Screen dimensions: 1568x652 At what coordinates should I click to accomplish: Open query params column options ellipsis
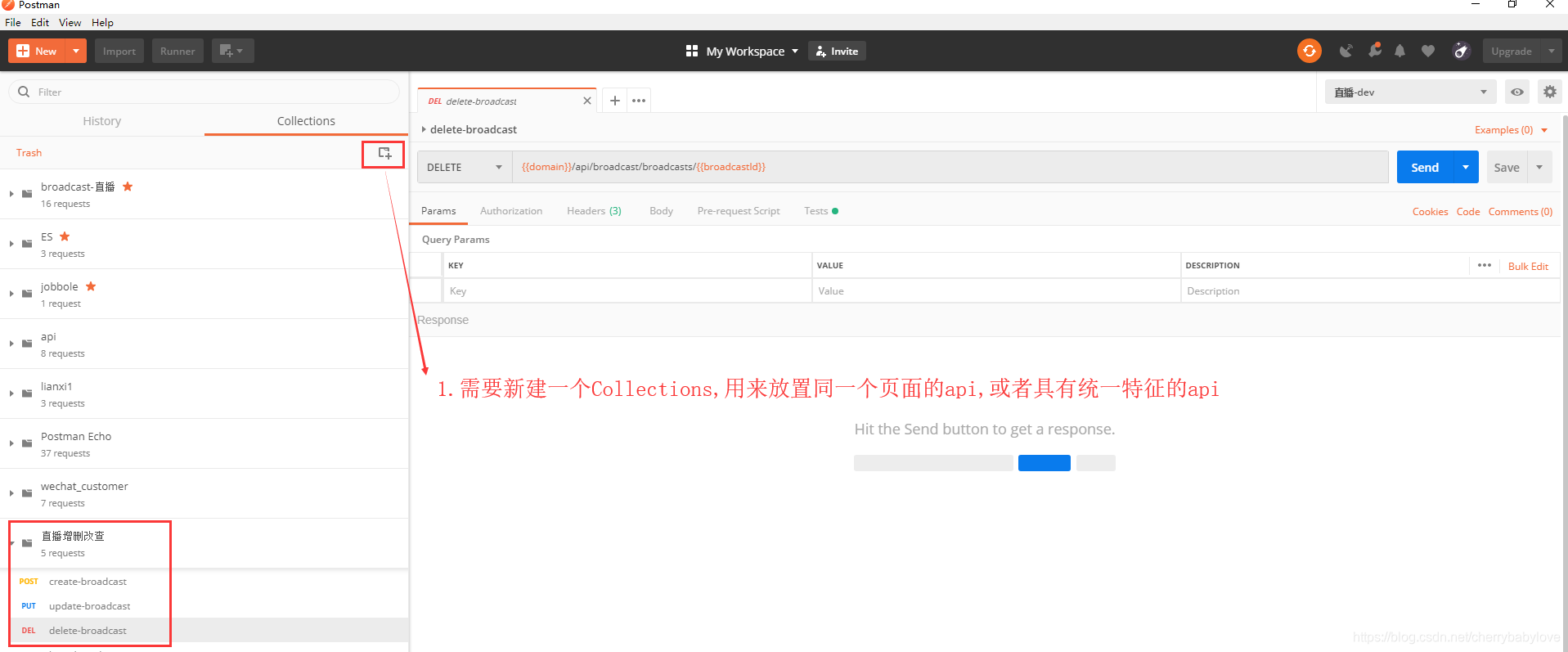[1484, 265]
